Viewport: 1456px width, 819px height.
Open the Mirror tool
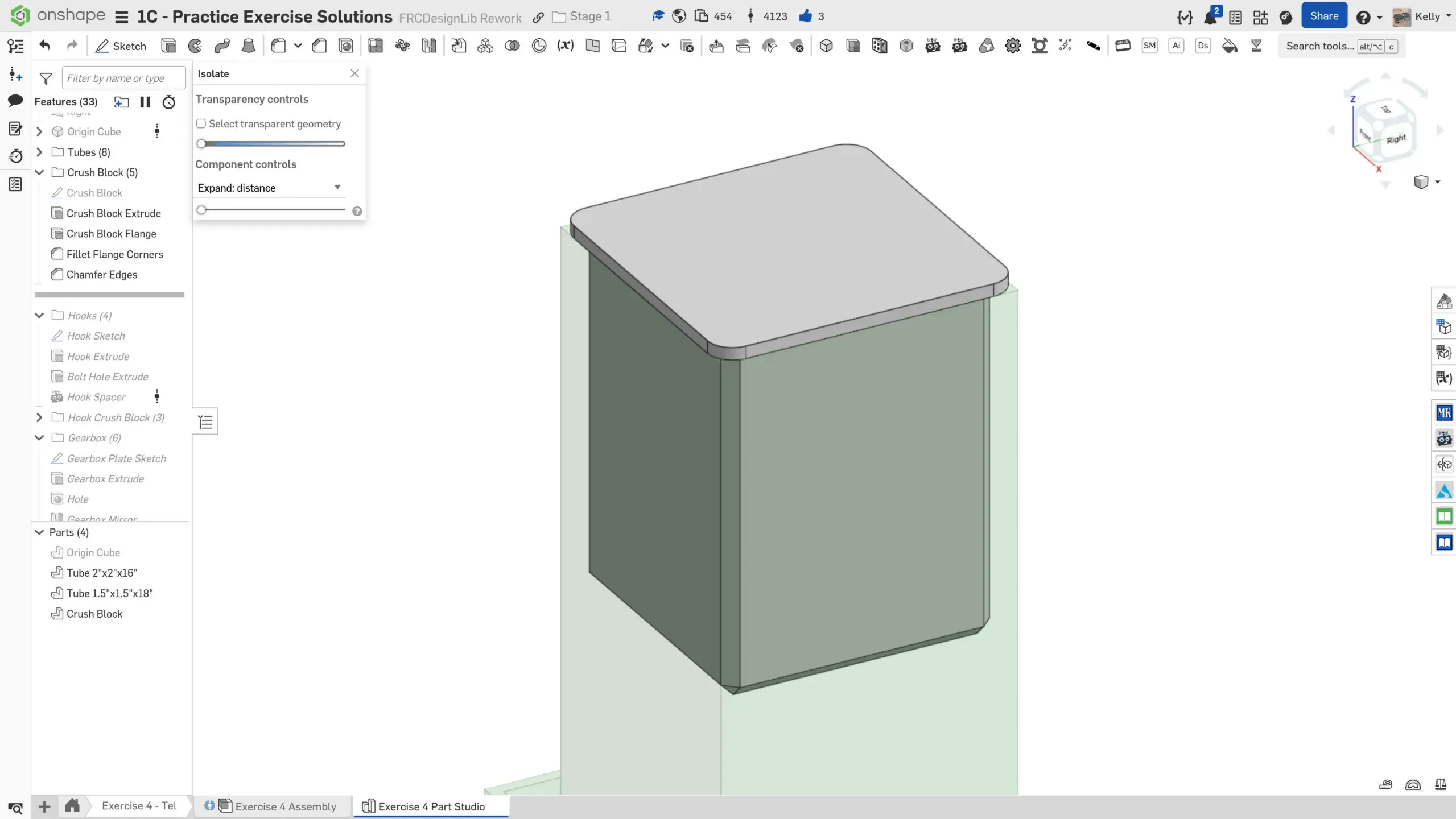(429, 46)
